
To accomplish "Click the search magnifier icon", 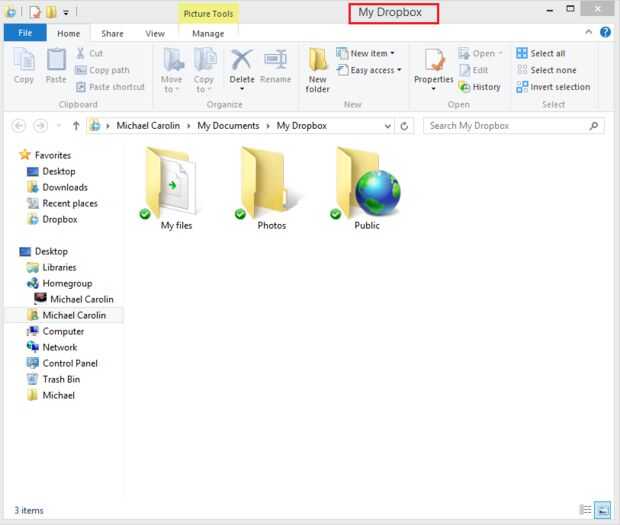I will point(594,126).
